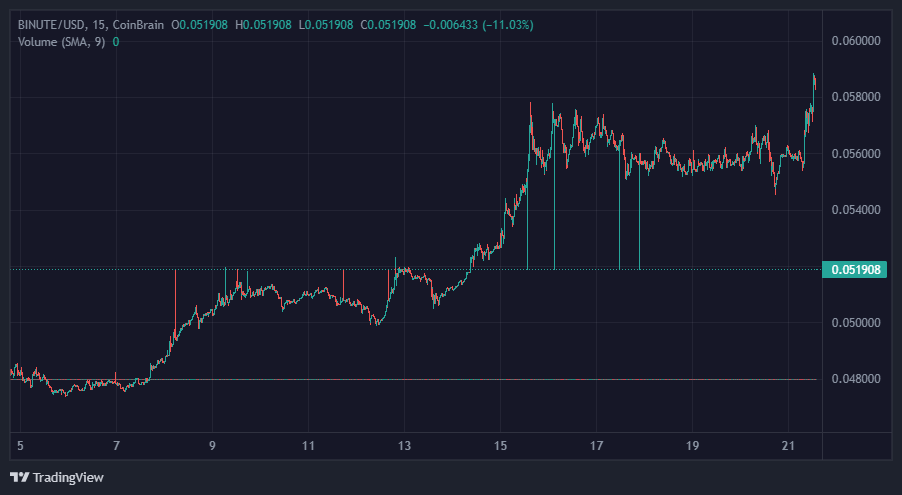
Task: Click the change value −0.006433 (−11.03%)
Action: point(479,25)
